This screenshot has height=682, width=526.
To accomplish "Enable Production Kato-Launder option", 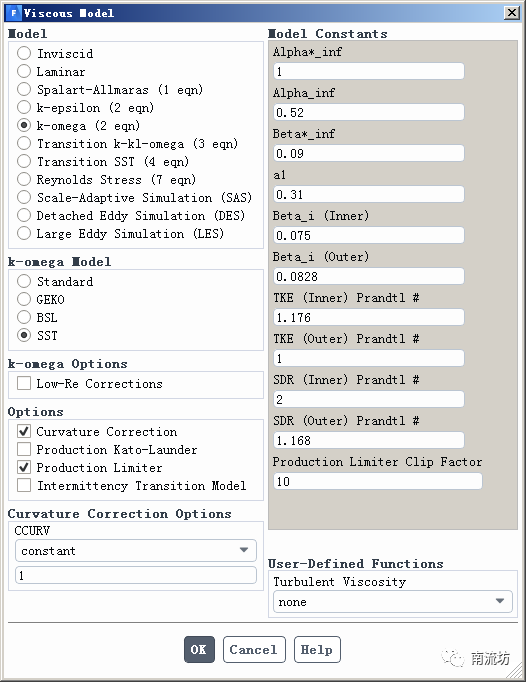I will (24, 449).
